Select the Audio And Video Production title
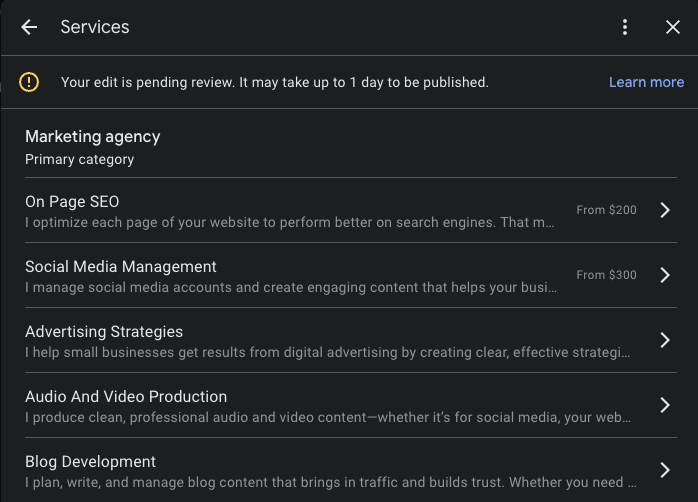Screen dimensions: 698x502 tap(126, 397)
